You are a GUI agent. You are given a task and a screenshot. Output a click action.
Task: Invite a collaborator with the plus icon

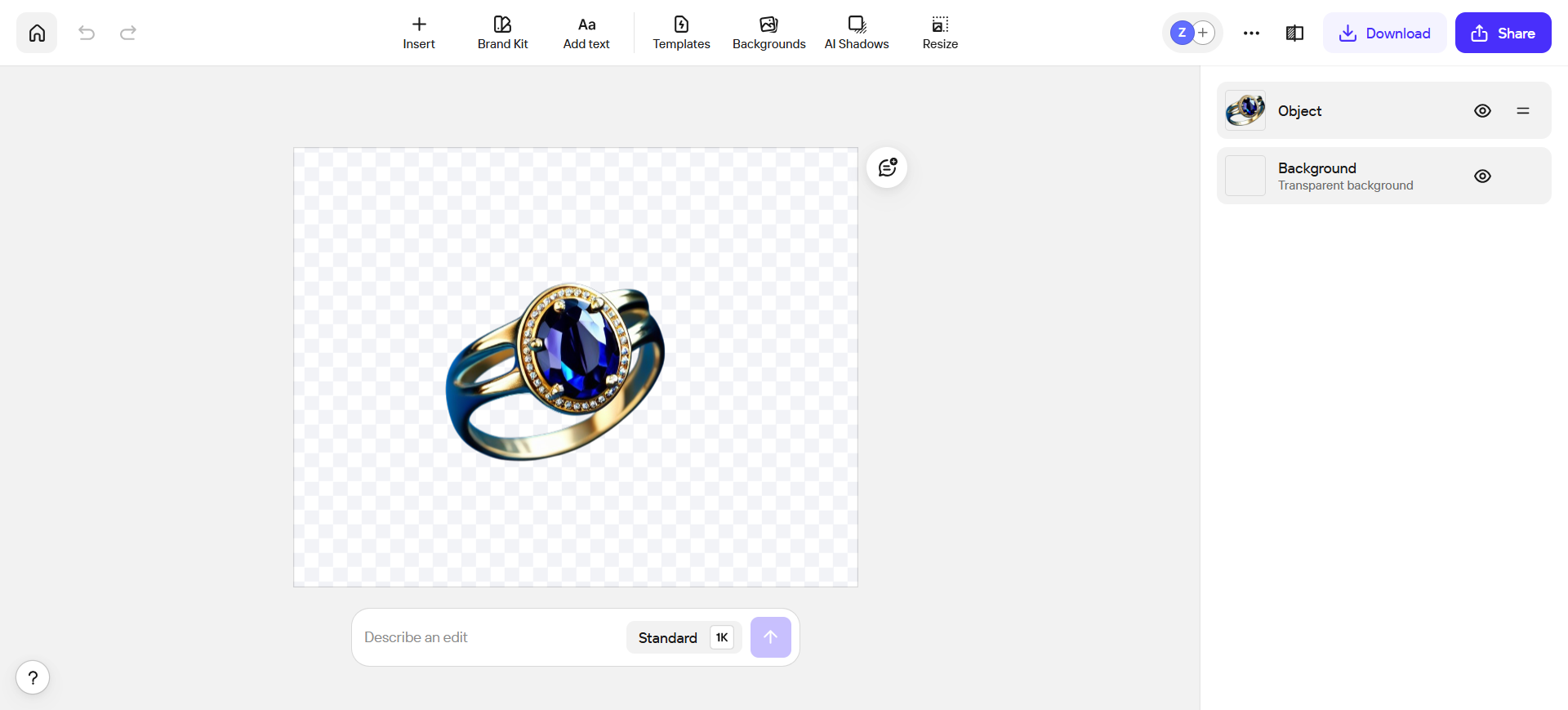coord(1204,33)
